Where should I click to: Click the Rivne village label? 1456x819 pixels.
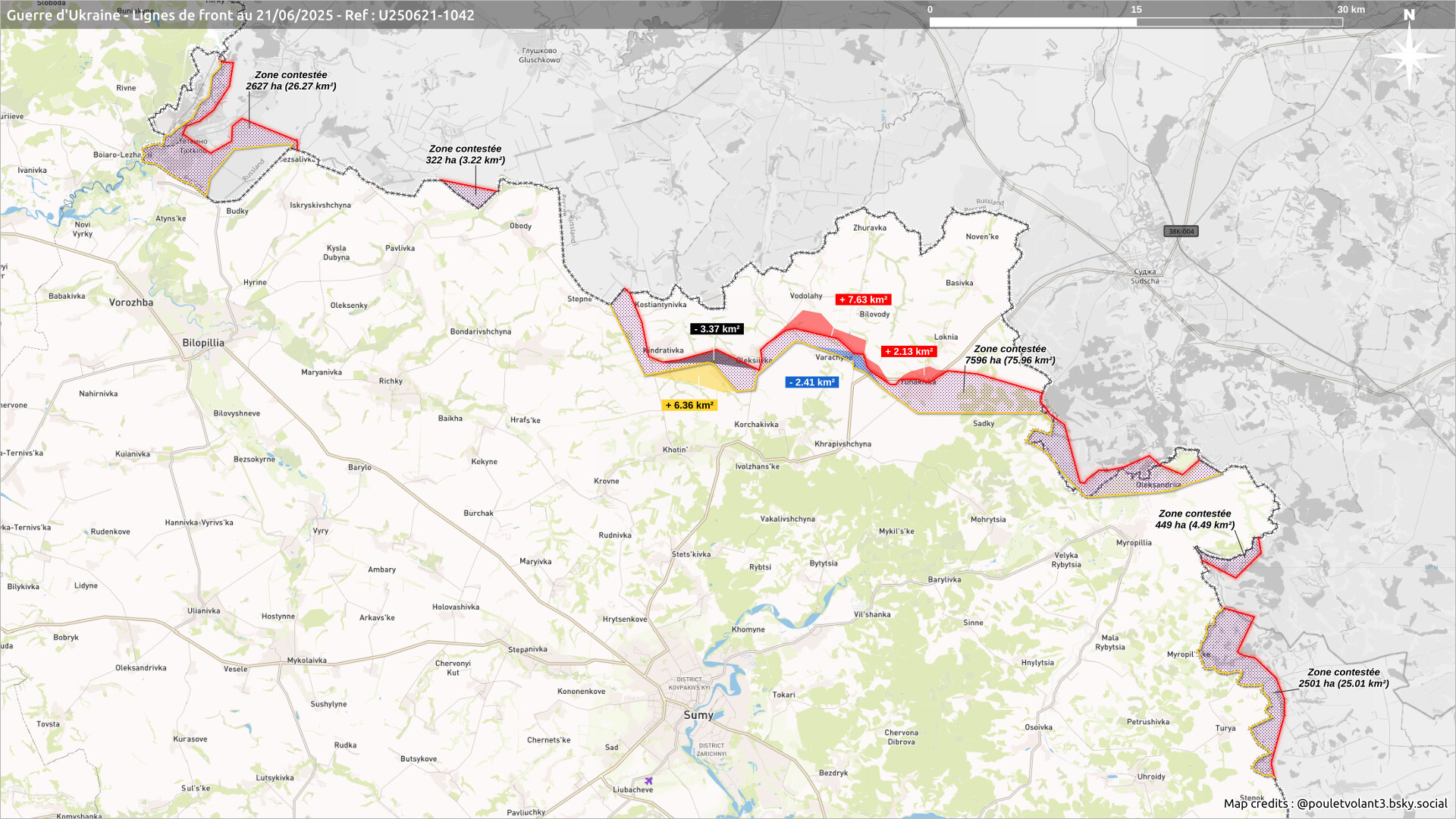click(126, 88)
